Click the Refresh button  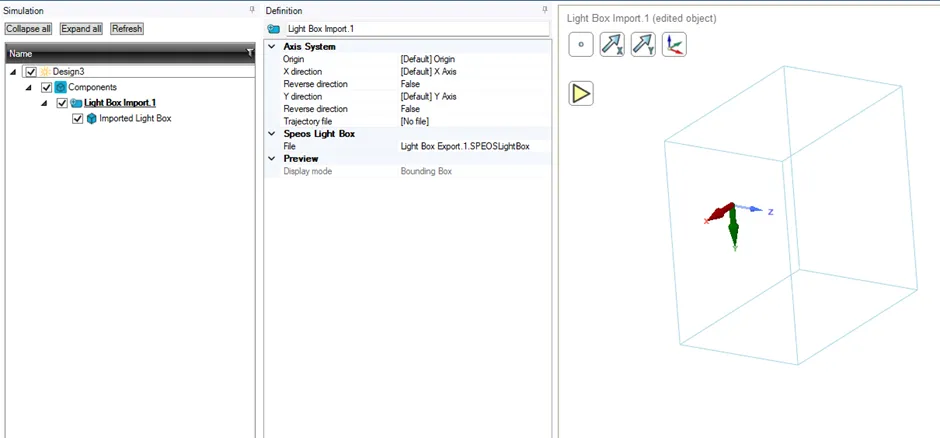[127, 29]
